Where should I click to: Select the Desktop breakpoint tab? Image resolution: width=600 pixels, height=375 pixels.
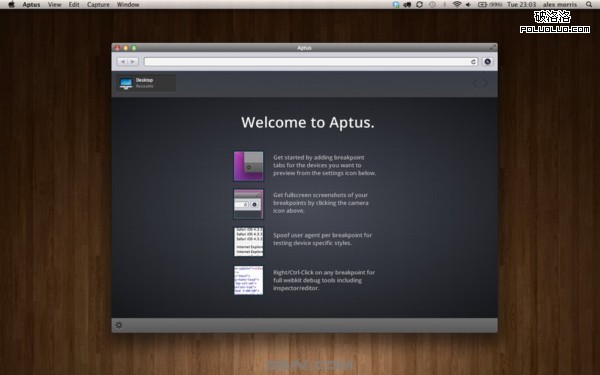click(146, 83)
